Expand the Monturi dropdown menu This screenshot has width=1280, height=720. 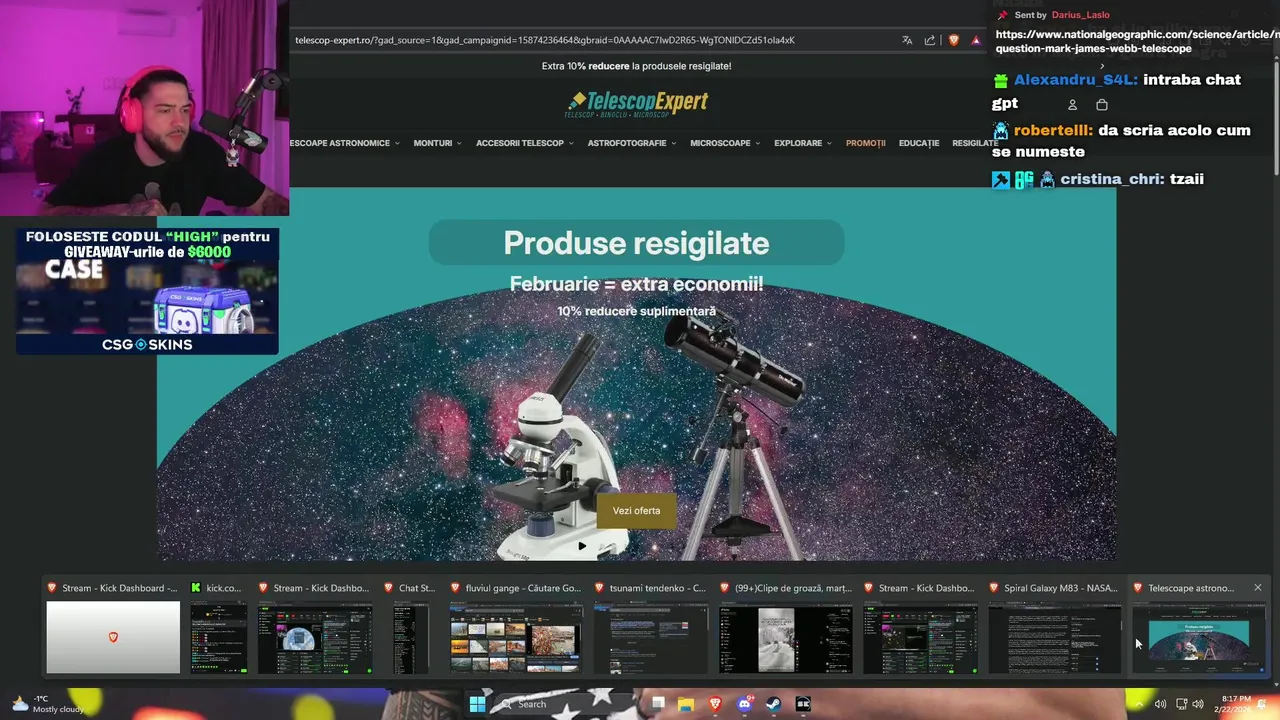coord(438,143)
